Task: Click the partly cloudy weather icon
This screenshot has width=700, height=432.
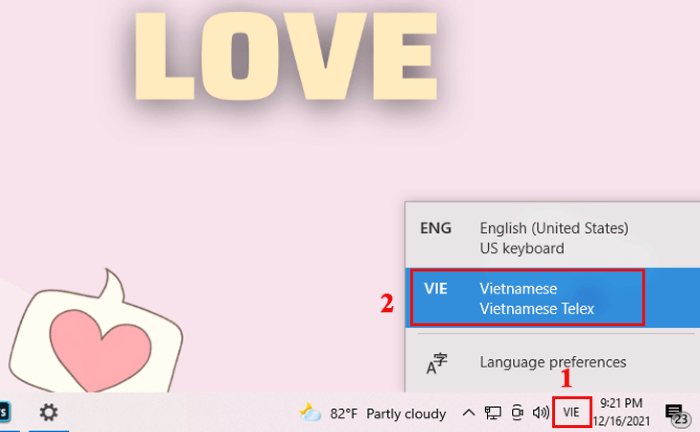Action: click(x=311, y=412)
